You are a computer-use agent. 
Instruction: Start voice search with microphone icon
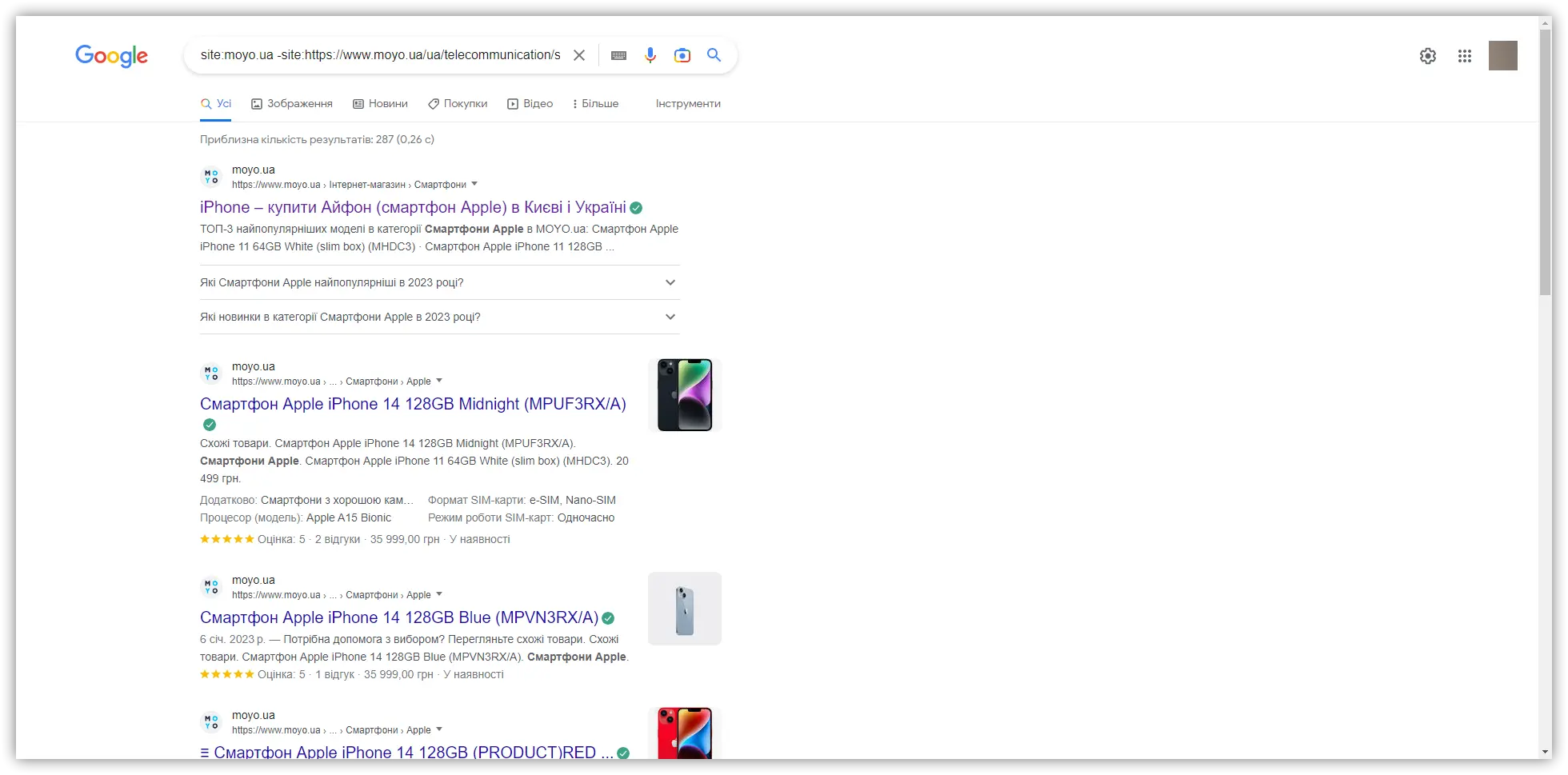click(650, 55)
